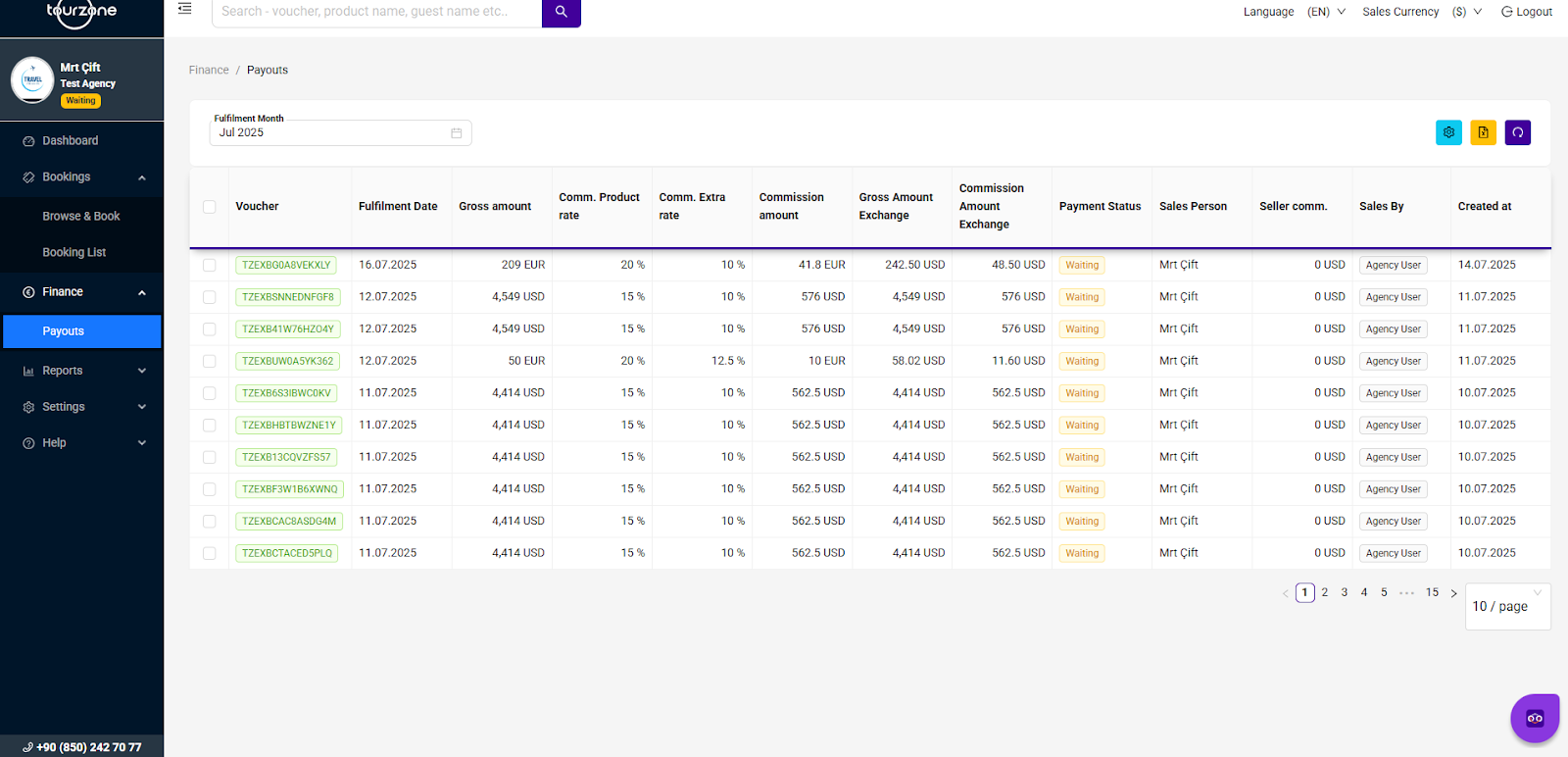This screenshot has height=757, width=1568.
Task: Open Booking List in the sidebar
Action: click(74, 253)
